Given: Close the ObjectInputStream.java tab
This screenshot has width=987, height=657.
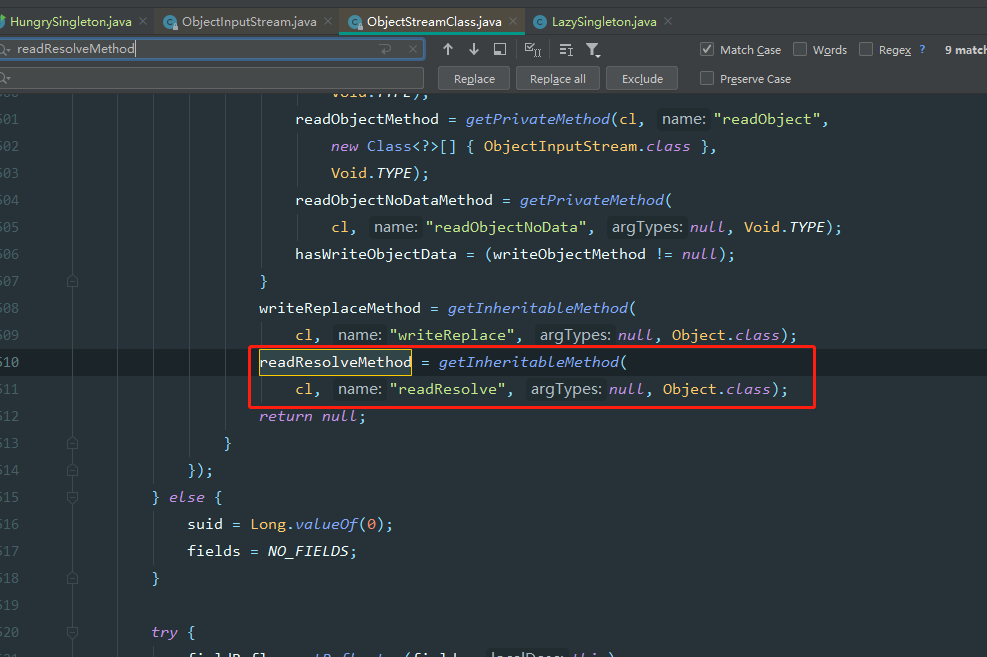Looking at the screenshot, I should [x=328, y=21].
